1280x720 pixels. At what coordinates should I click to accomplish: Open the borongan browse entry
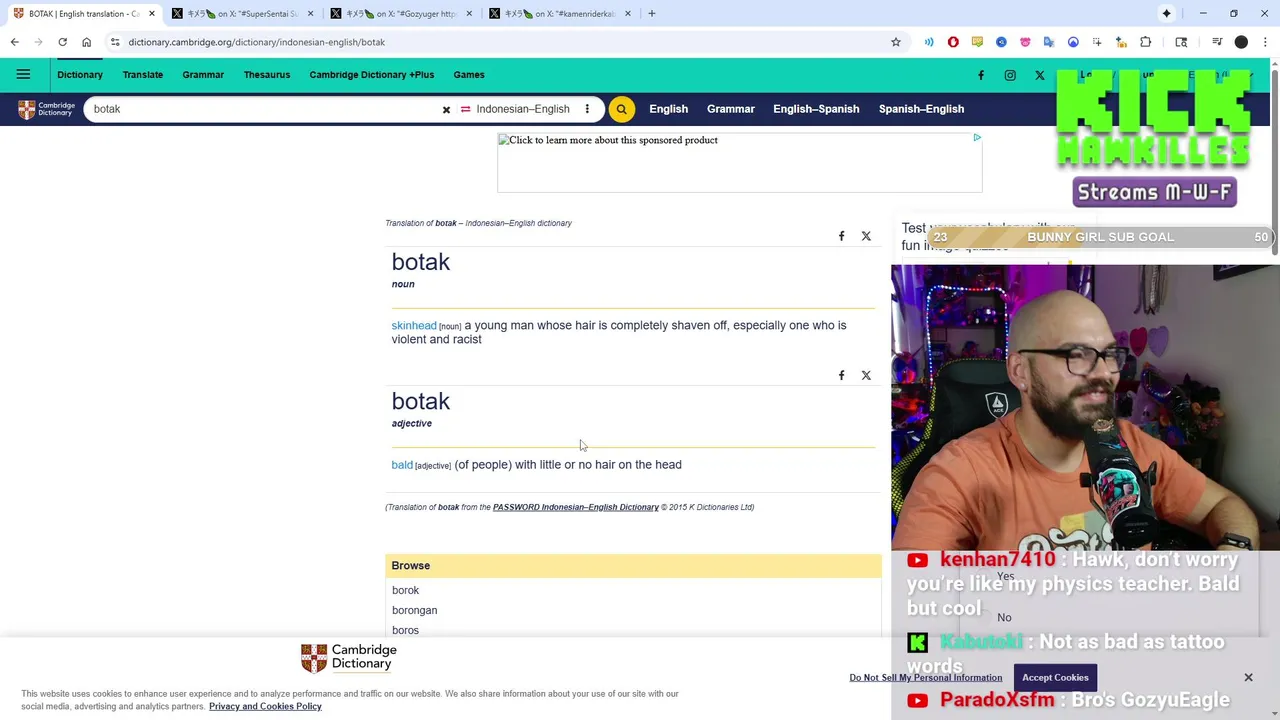pyautogui.click(x=414, y=610)
